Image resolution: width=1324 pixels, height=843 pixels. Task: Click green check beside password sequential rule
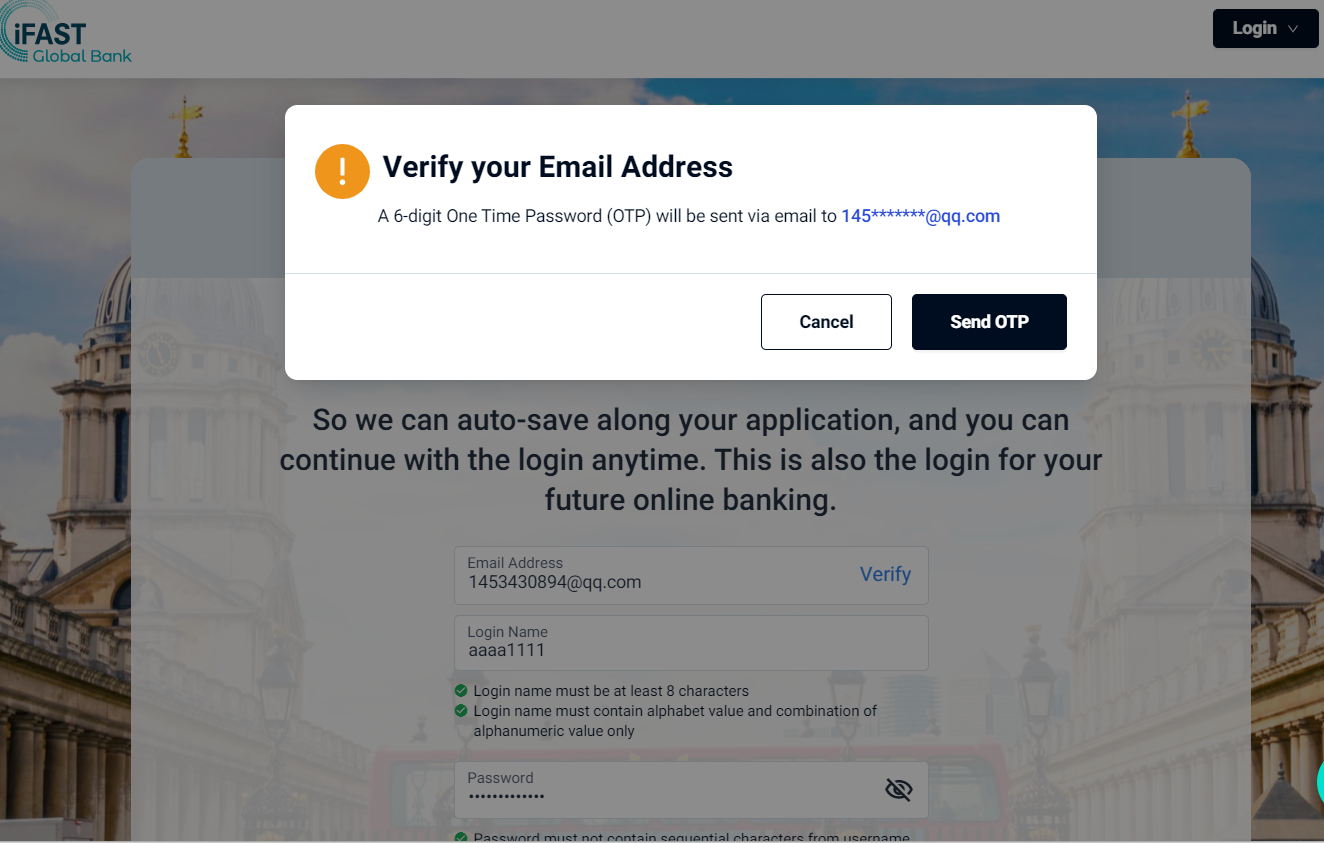coord(461,837)
